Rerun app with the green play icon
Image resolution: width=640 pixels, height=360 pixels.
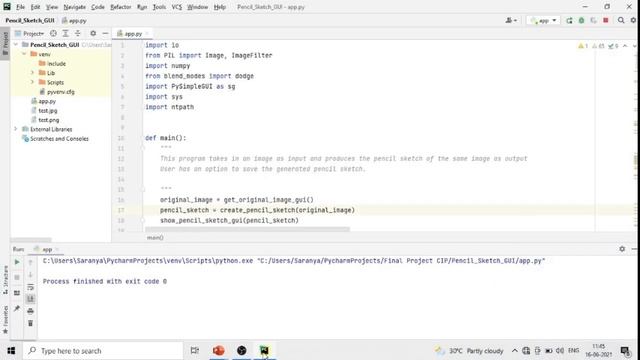(x=17, y=262)
